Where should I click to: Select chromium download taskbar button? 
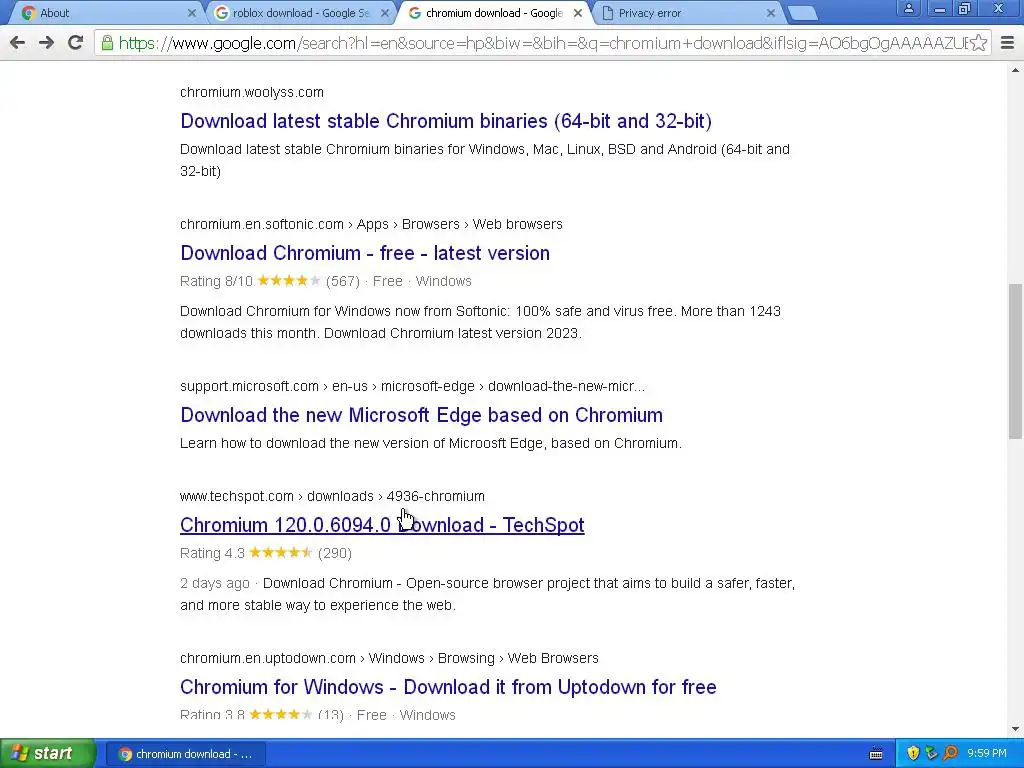[186, 754]
